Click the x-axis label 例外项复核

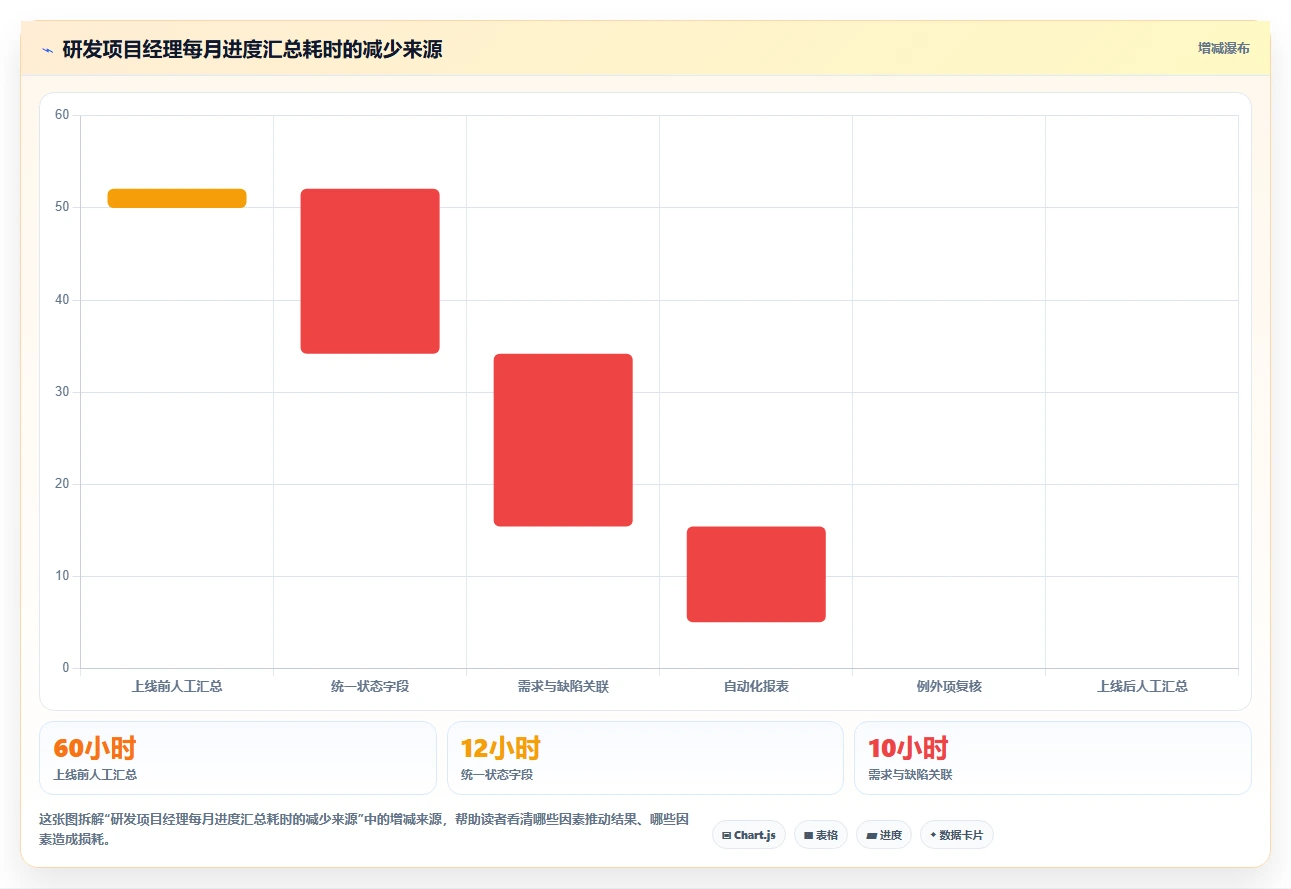click(949, 686)
